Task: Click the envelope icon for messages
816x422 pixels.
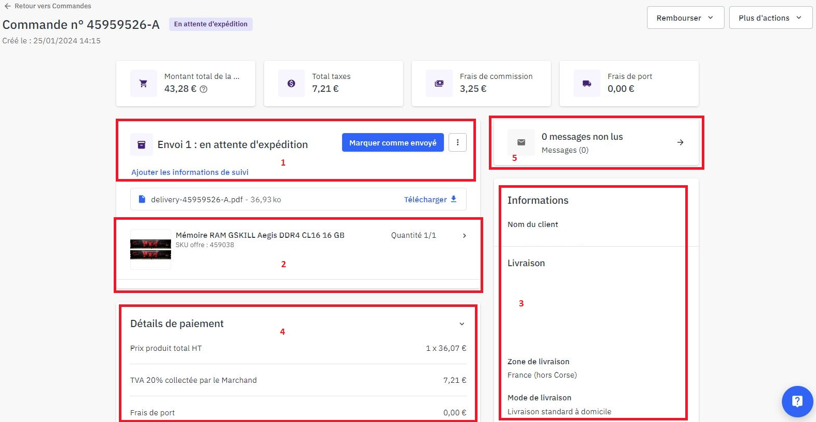Action: pos(521,143)
